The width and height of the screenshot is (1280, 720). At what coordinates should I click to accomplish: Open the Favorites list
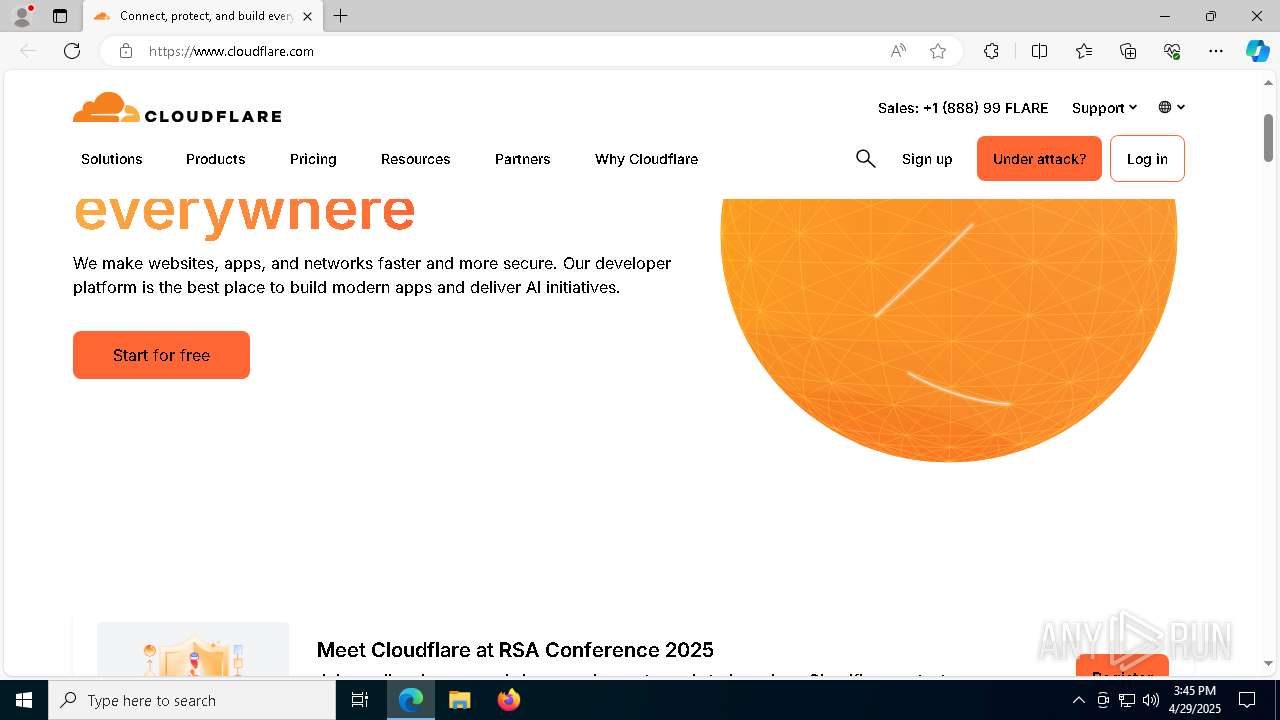(x=1084, y=51)
